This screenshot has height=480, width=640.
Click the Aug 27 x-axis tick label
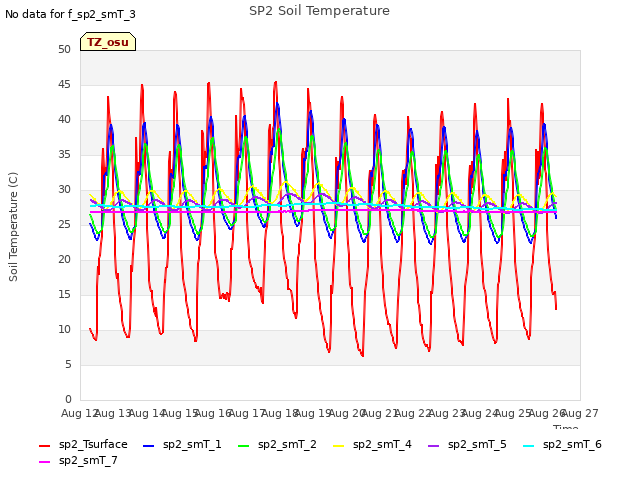[x=580, y=413]
